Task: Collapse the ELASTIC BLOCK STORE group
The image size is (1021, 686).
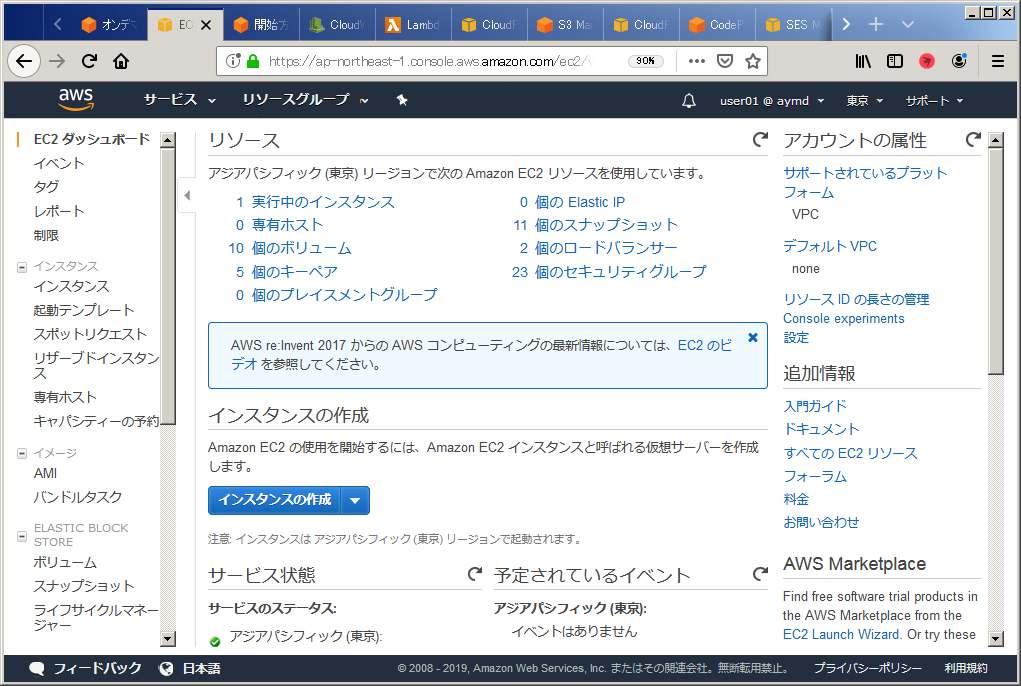Action: click(21, 536)
